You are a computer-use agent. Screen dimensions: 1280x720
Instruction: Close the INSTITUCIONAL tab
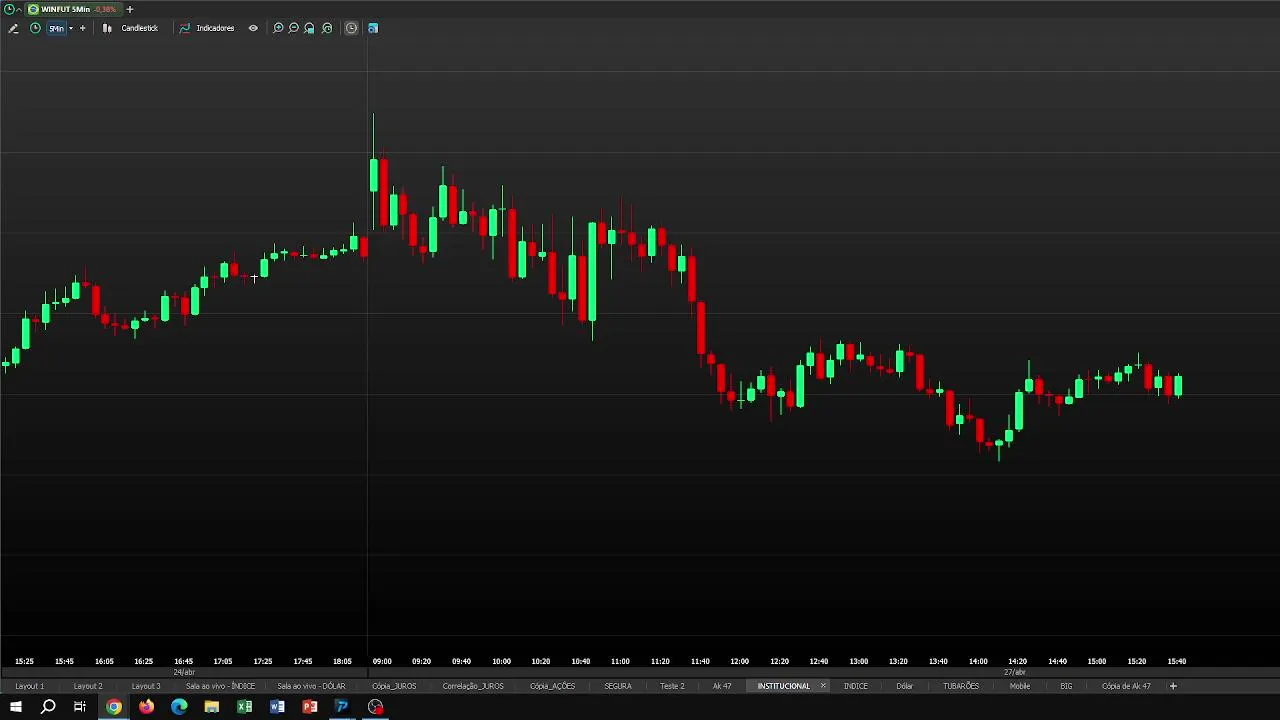(823, 686)
